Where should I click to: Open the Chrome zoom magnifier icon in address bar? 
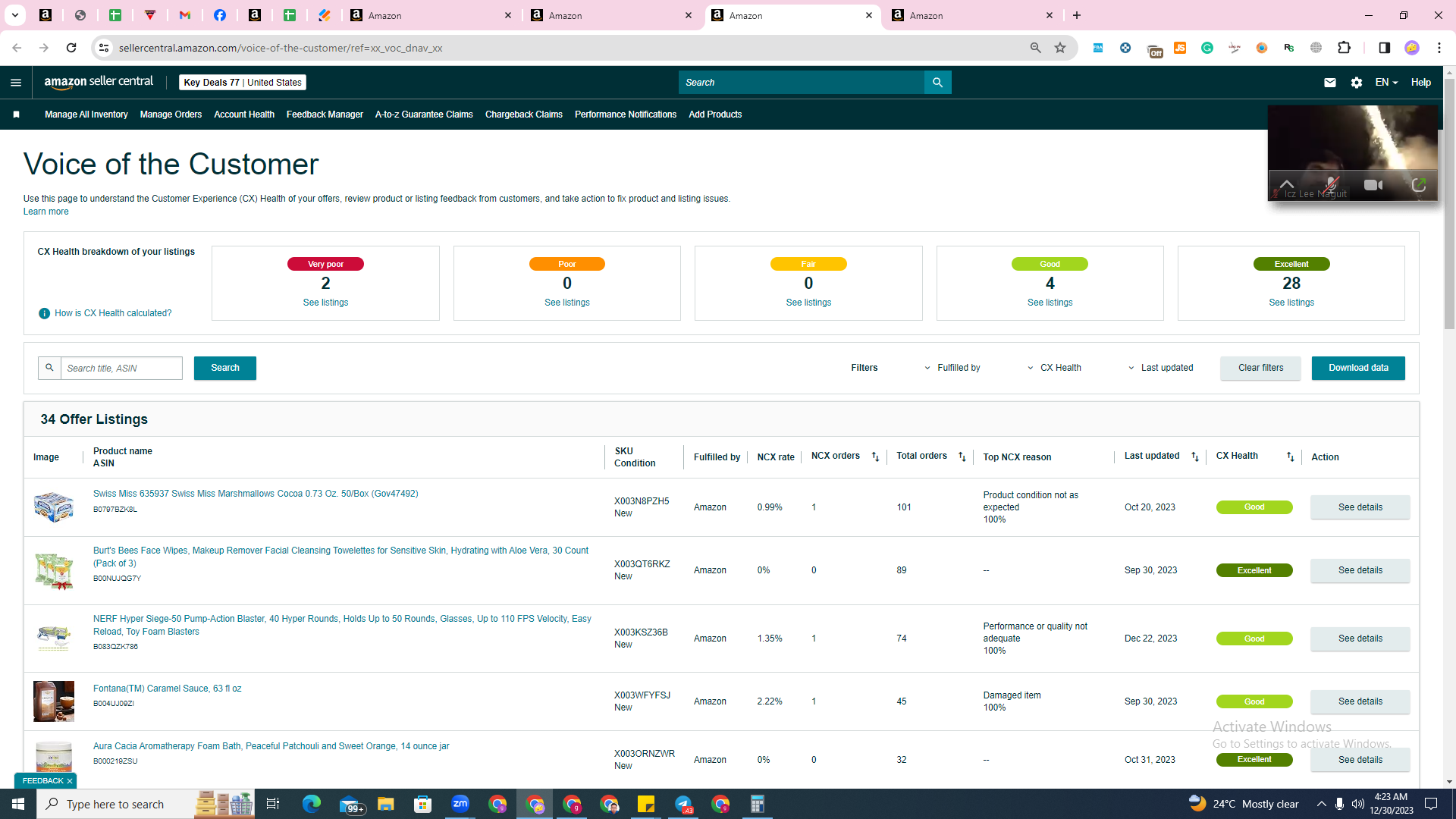tap(1036, 48)
